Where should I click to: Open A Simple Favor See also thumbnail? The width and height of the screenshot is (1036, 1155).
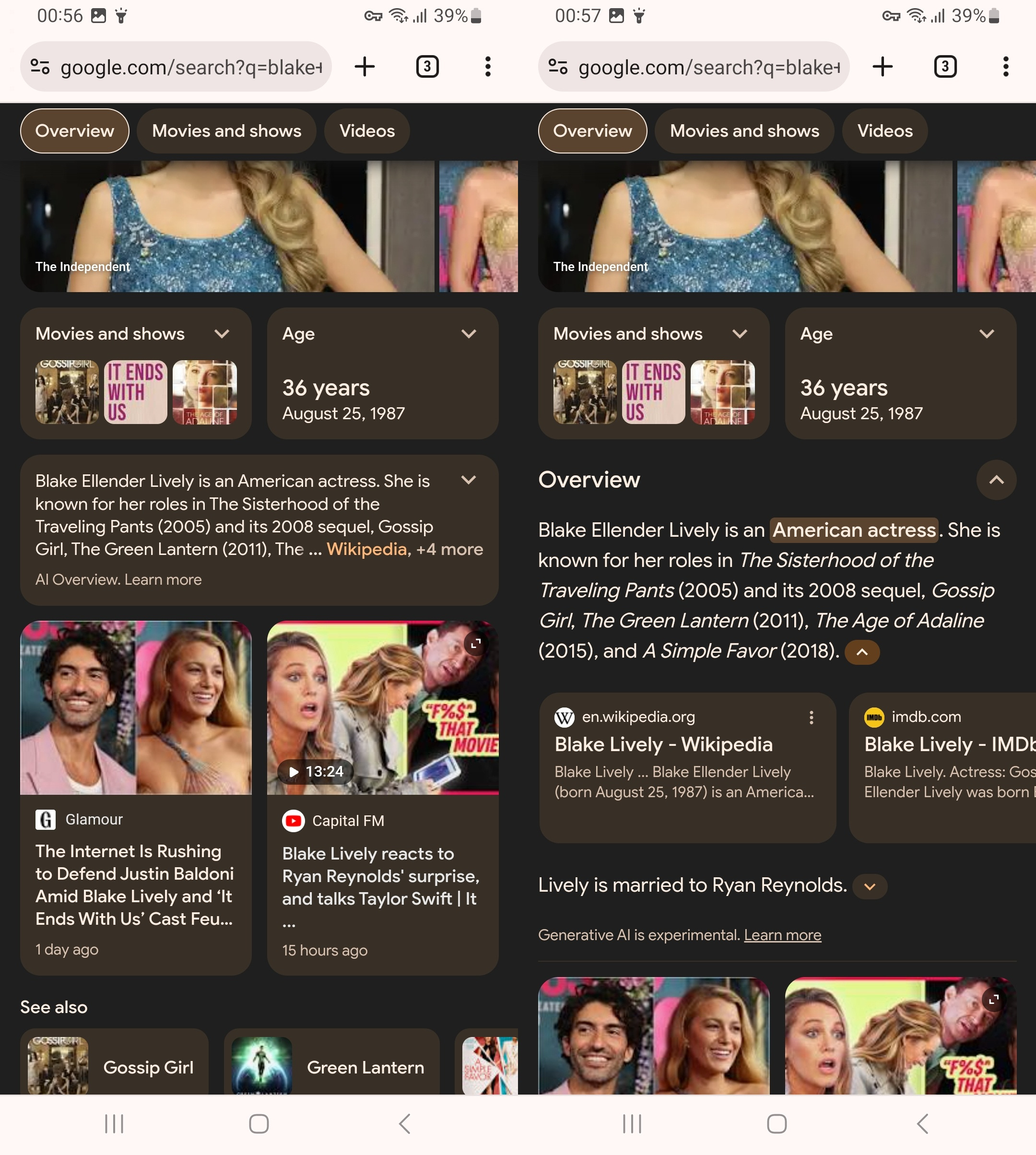coord(490,1065)
